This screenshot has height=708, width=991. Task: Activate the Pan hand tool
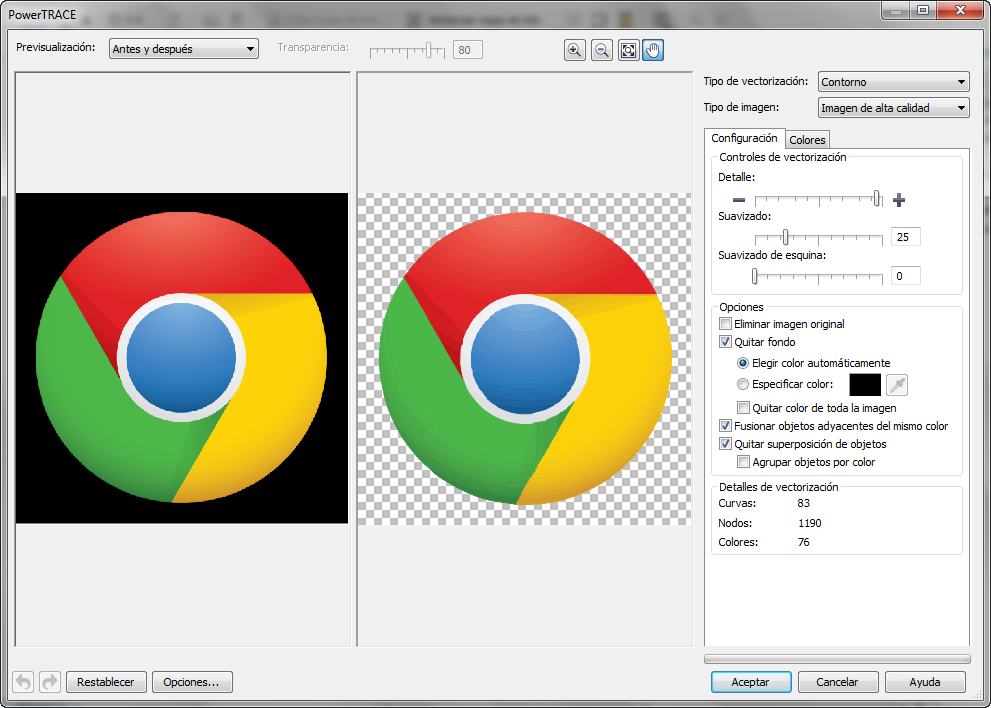[652, 50]
